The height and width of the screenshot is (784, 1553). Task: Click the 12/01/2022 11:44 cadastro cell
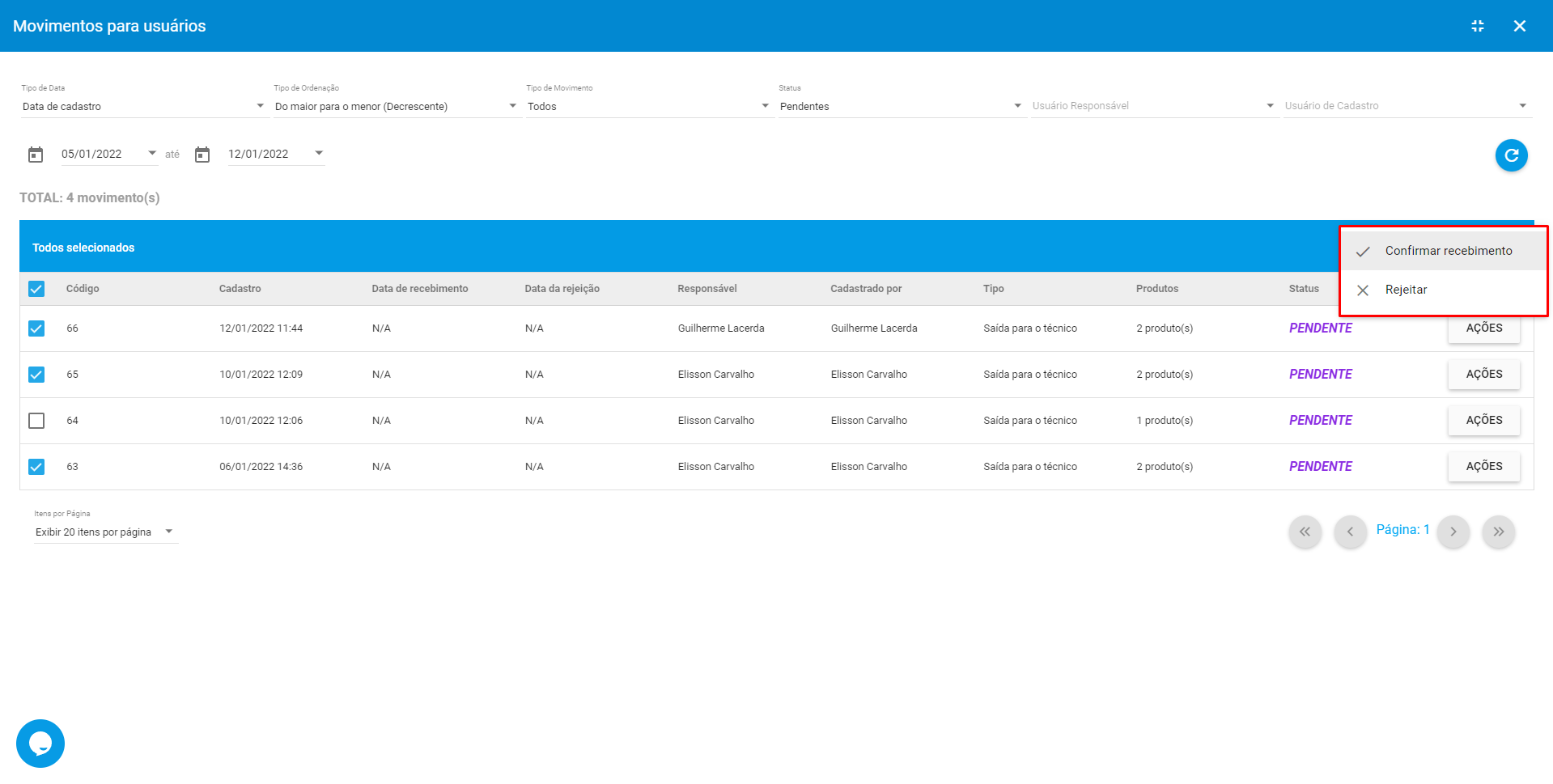pyautogui.click(x=261, y=328)
